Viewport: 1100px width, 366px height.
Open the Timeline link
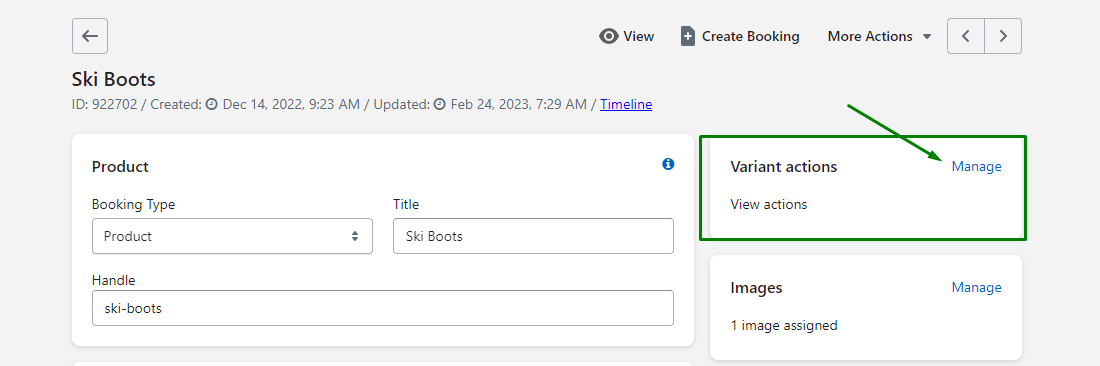pos(626,104)
